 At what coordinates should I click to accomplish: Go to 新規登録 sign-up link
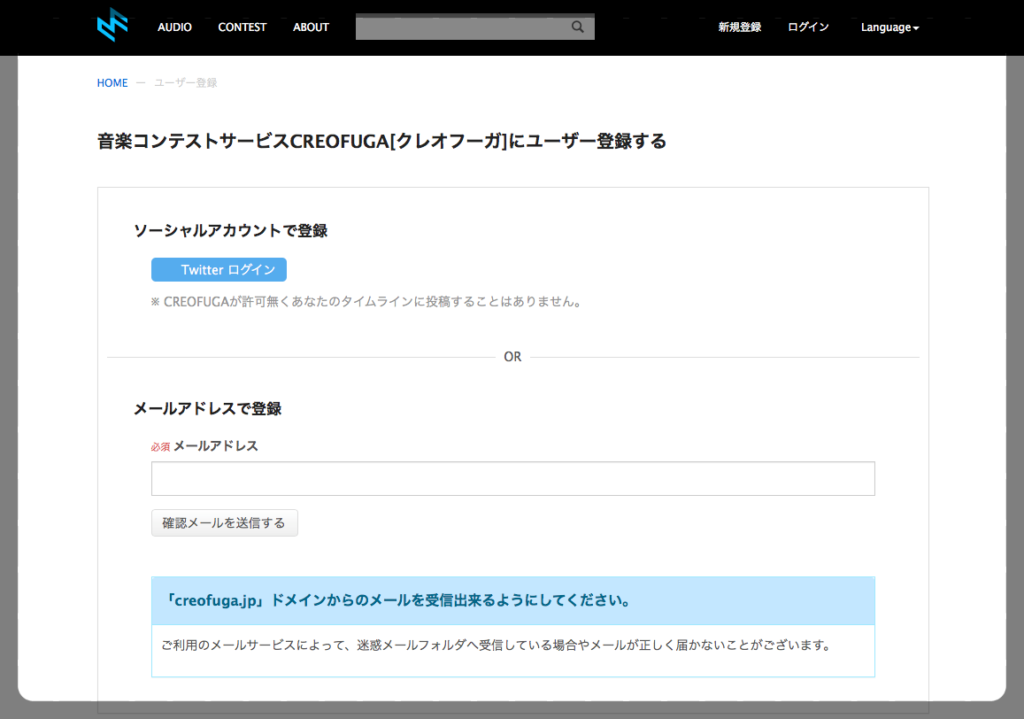(x=740, y=27)
